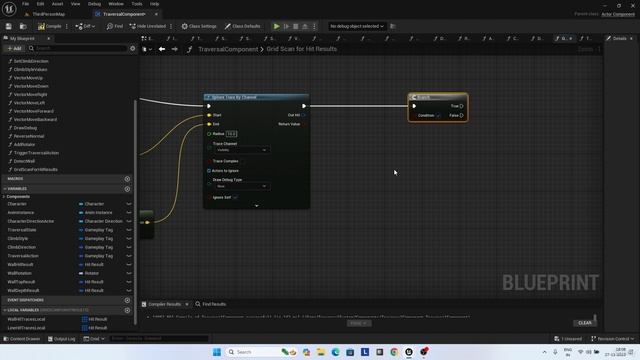Toggle visibility of WallDepthResult variable
This screenshot has height=360, width=640.
tap(129, 291)
